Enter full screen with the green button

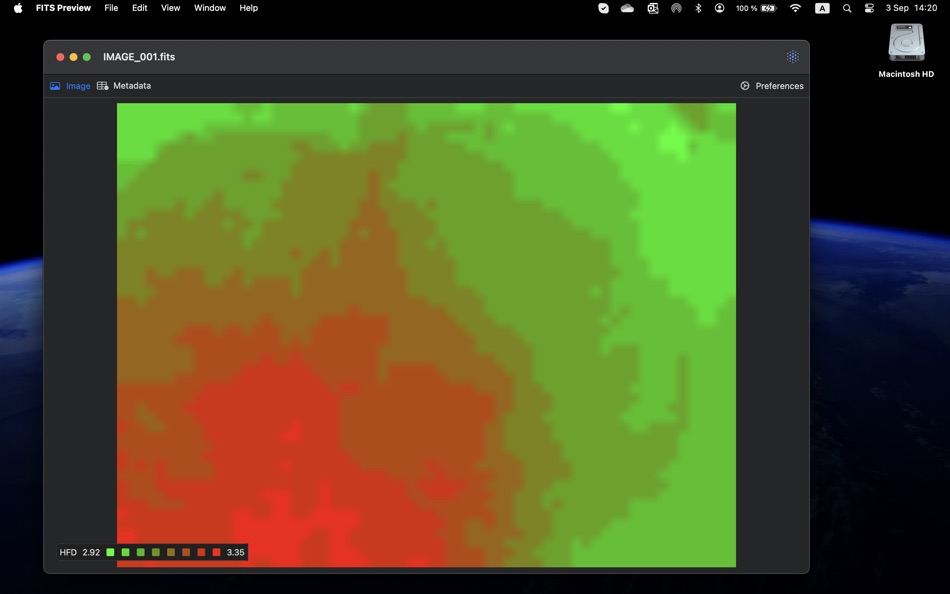[x=87, y=57]
